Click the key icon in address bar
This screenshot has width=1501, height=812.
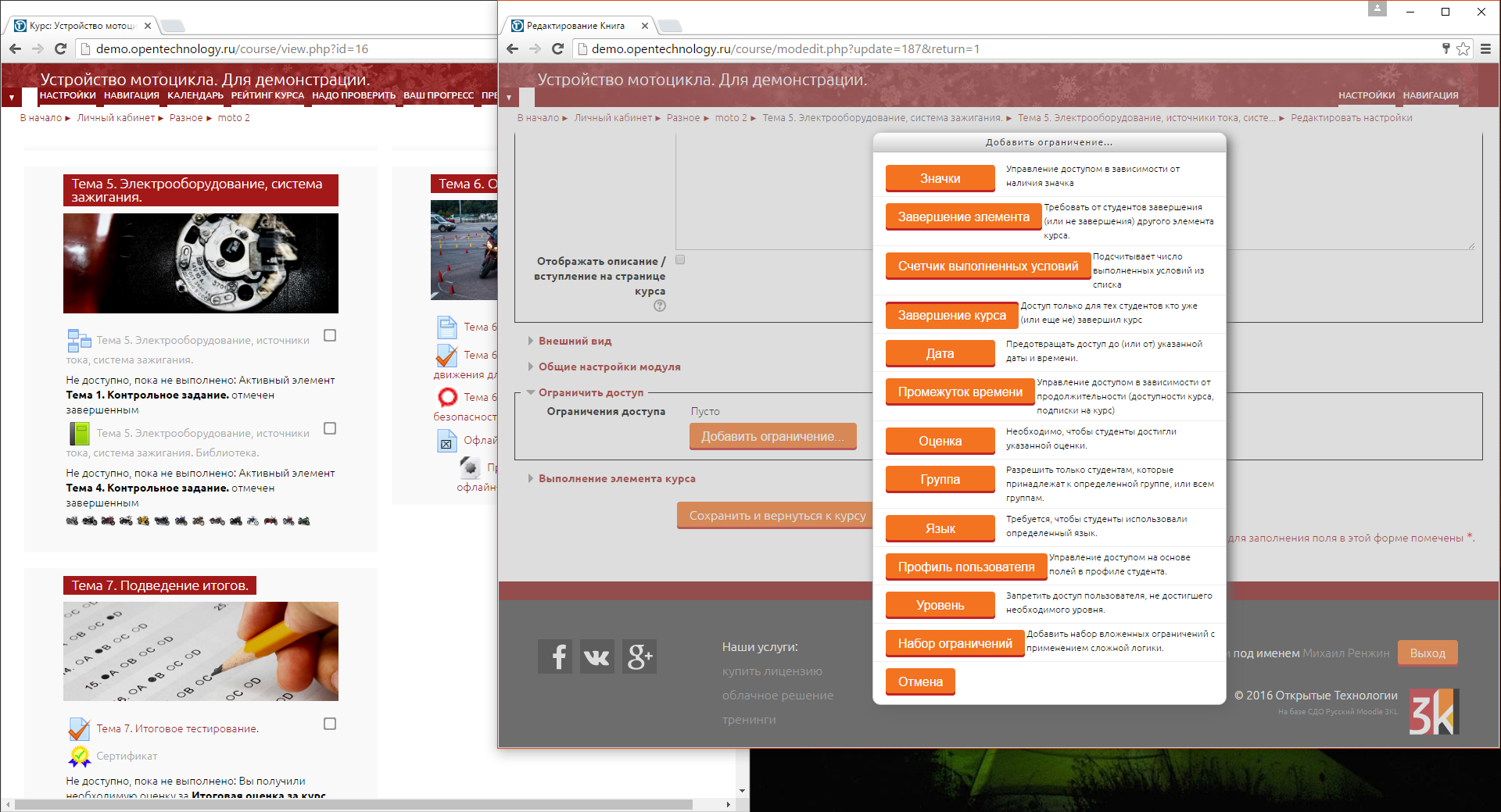click(x=1445, y=48)
